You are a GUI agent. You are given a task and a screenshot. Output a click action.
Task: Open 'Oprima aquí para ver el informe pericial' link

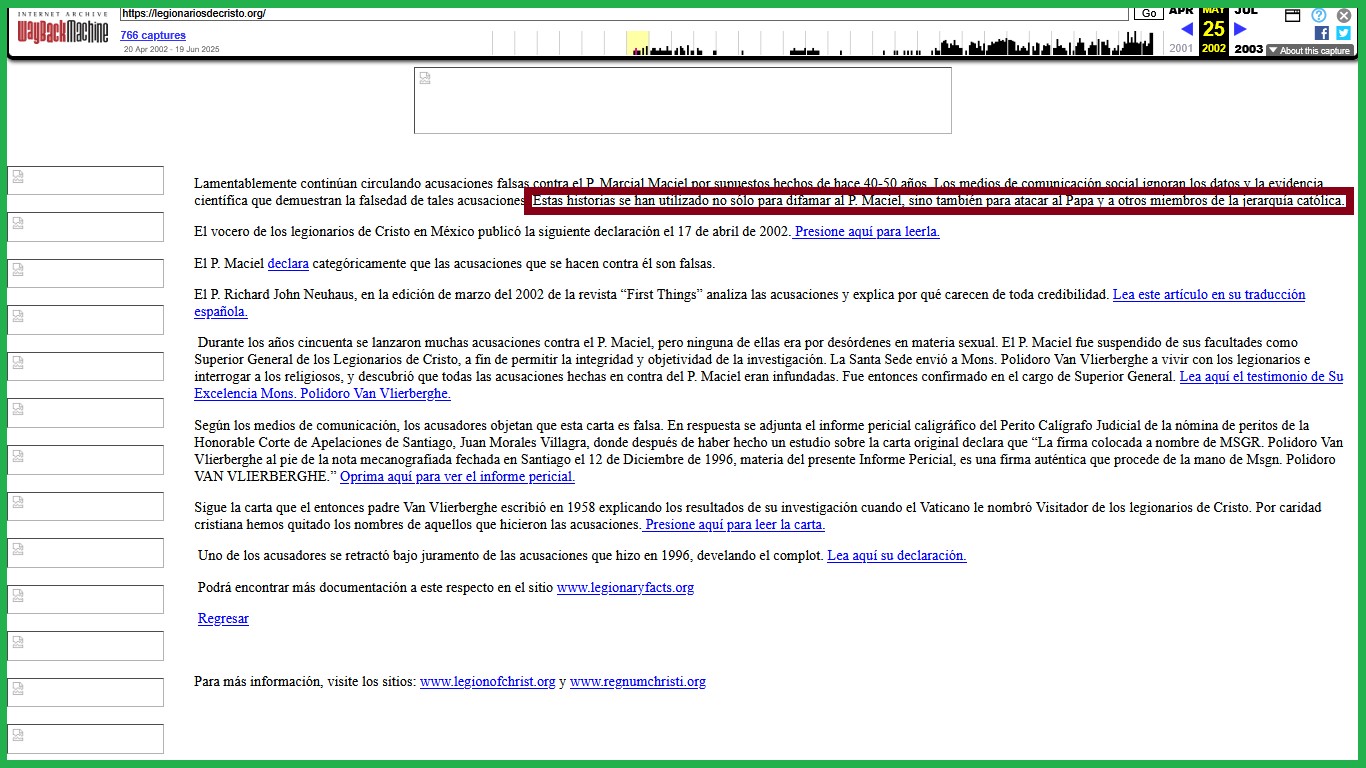tap(457, 477)
